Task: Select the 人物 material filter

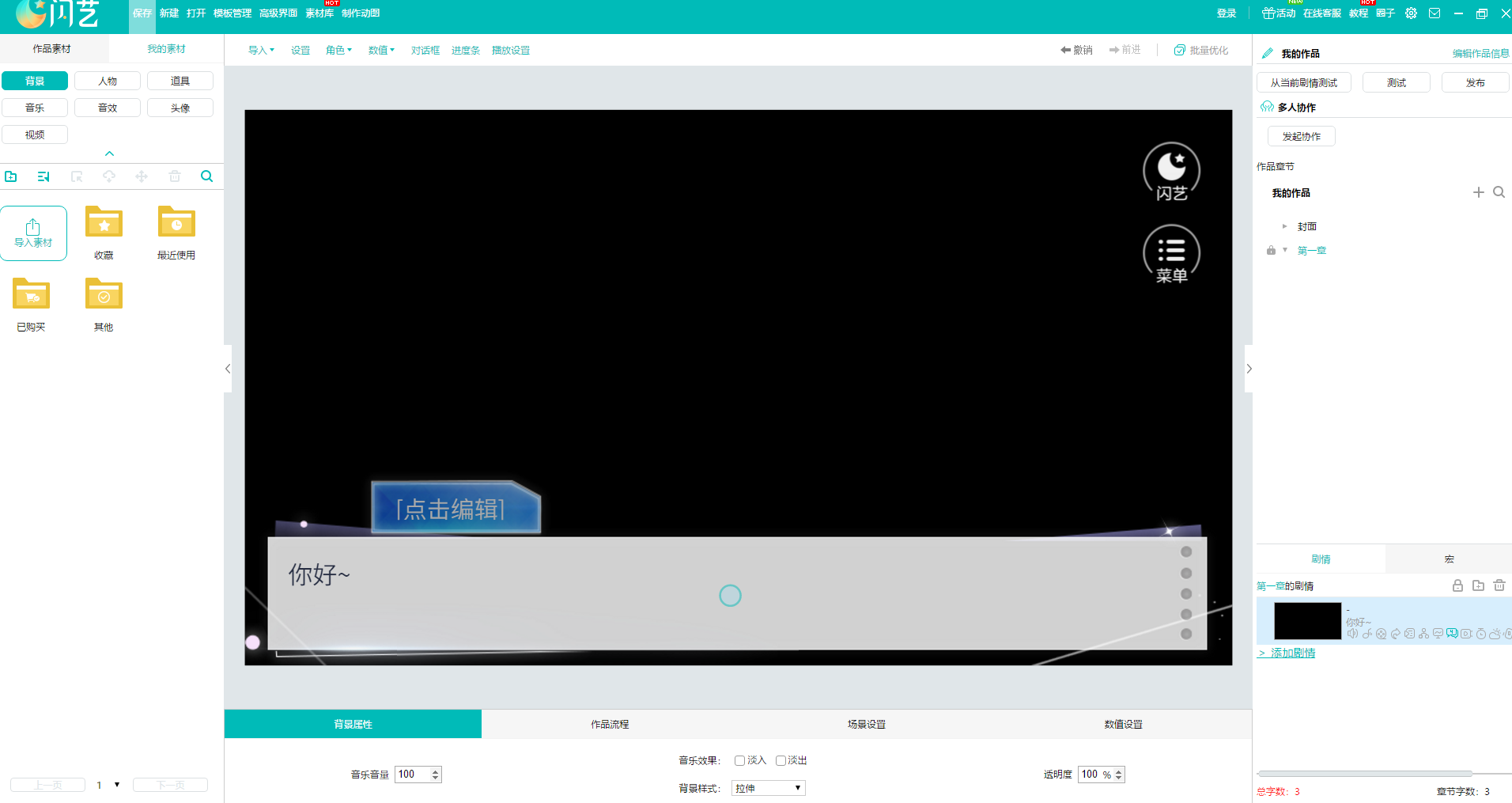Action: 108,81
